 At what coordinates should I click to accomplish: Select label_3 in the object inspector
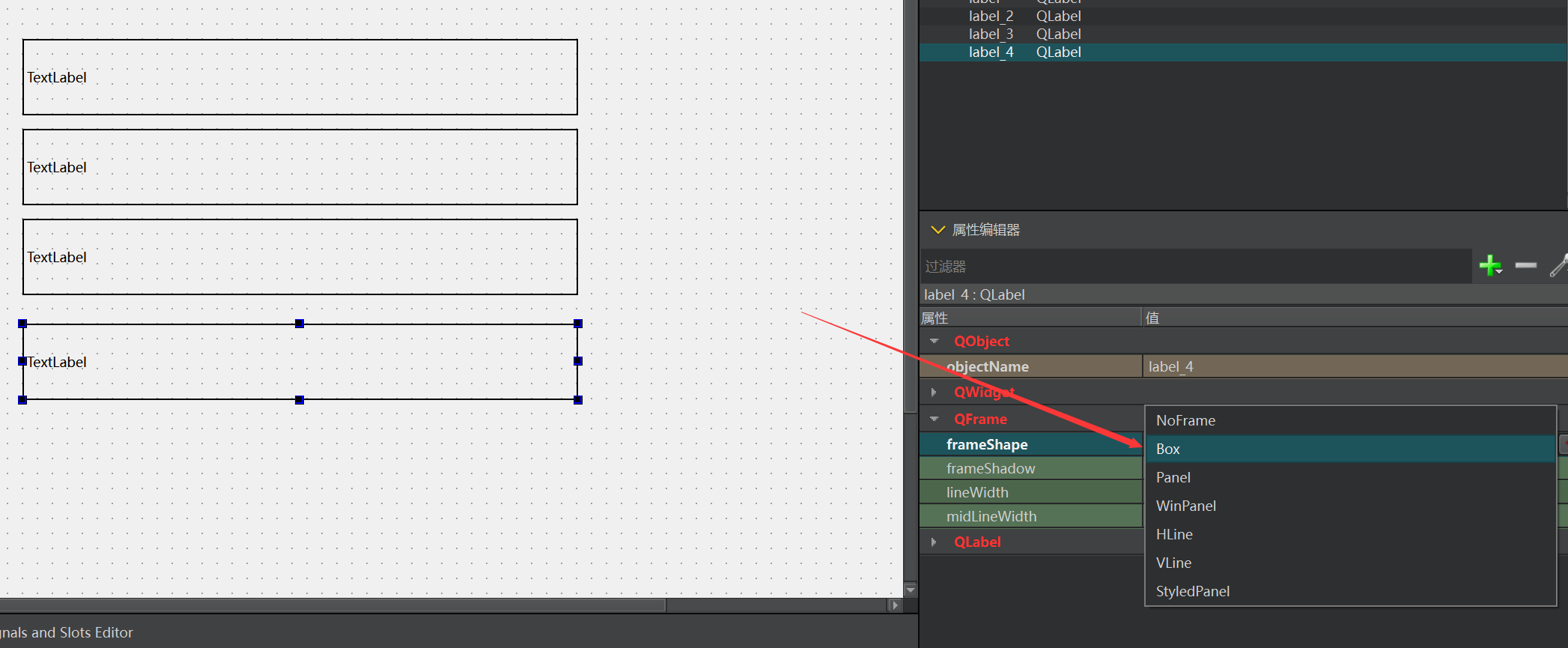pyautogui.click(x=1243, y=34)
